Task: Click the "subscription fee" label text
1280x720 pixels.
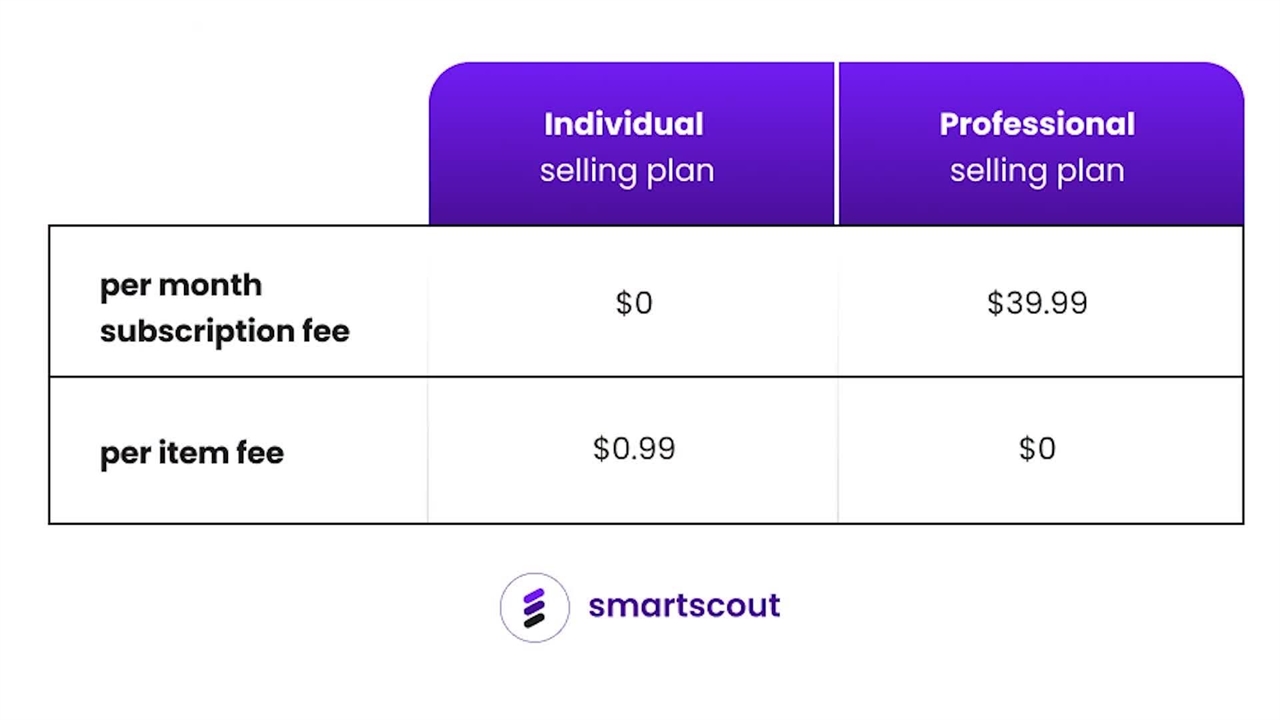Action: tap(224, 331)
